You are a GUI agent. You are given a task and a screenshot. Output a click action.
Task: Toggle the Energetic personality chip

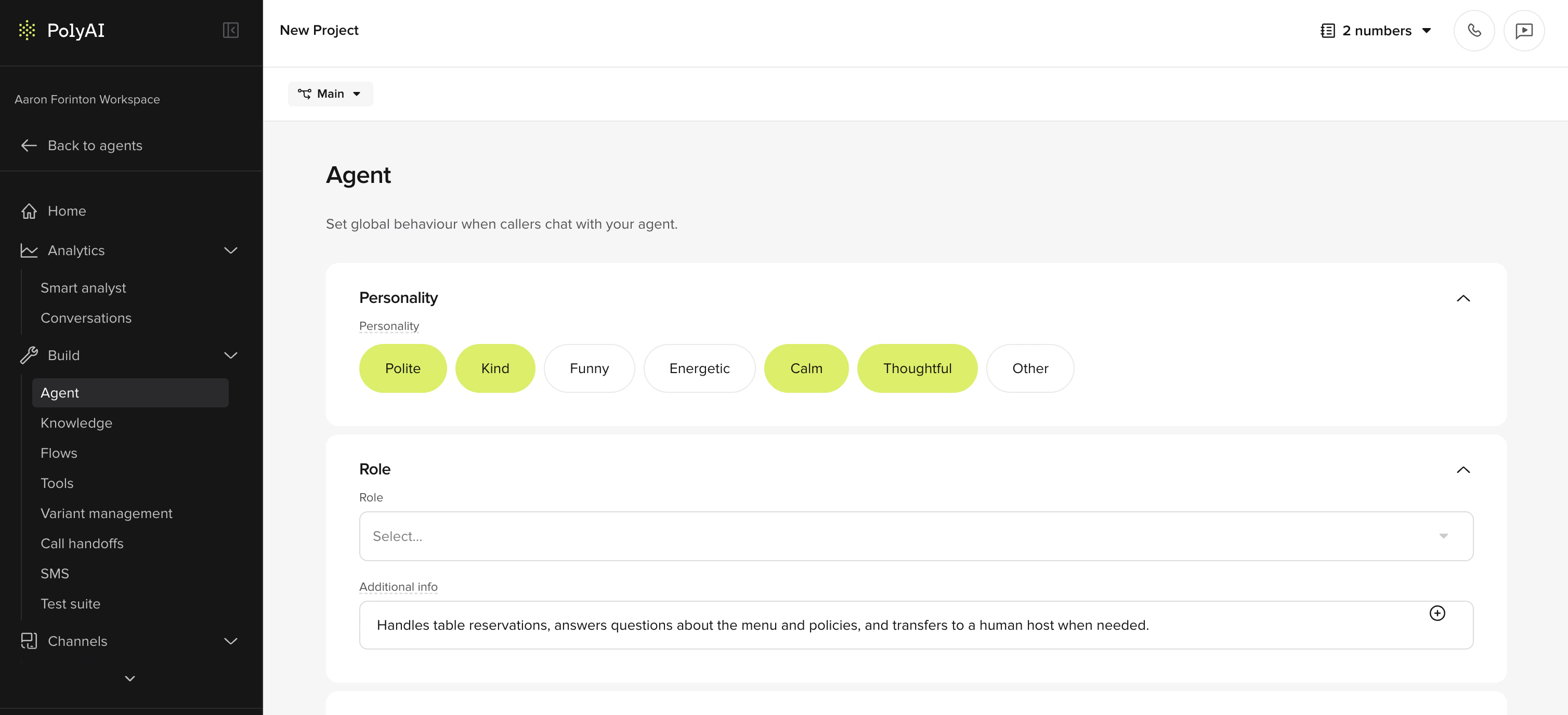coord(699,368)
